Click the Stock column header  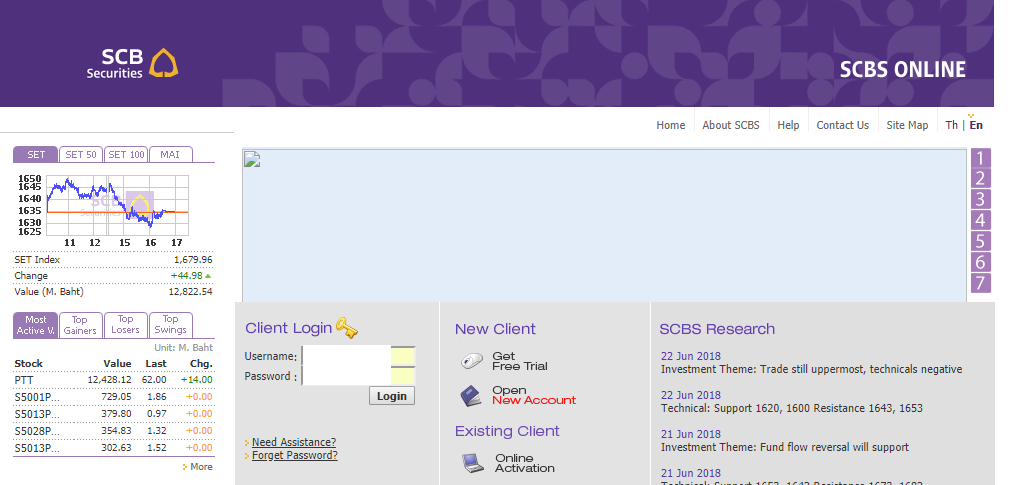pos(29,364)
